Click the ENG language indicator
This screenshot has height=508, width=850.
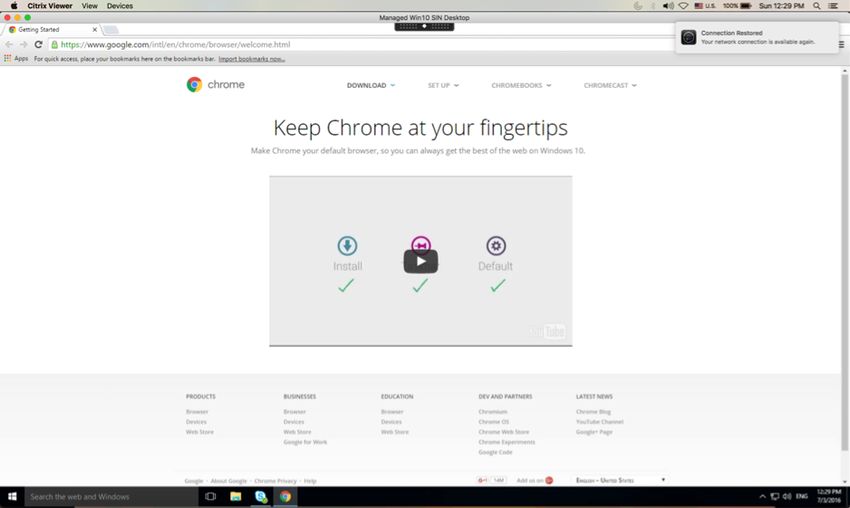pos(802,497)
